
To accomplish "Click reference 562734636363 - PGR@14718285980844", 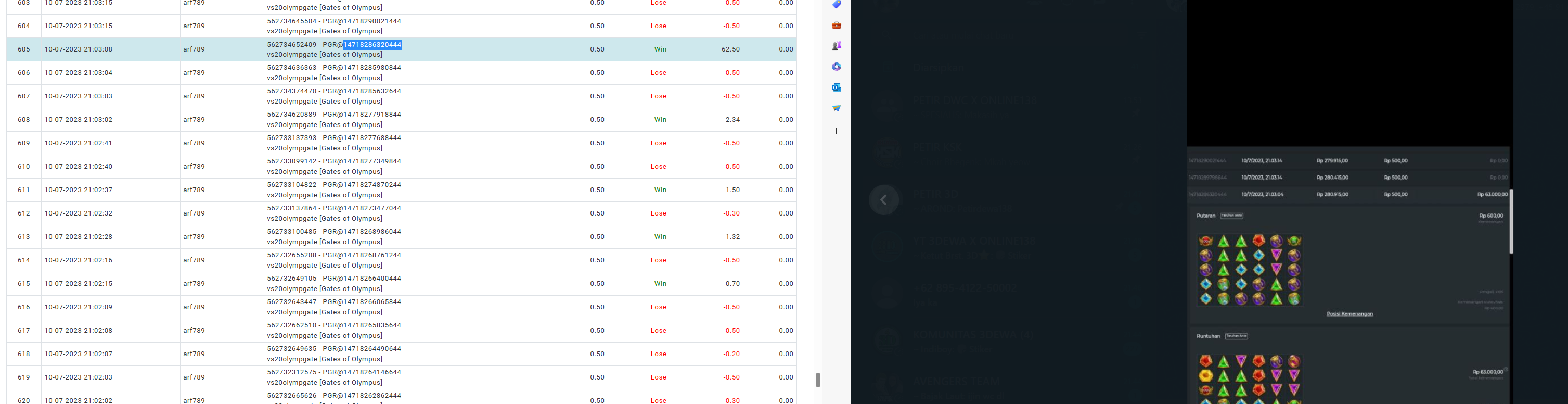I will [334, 68].
